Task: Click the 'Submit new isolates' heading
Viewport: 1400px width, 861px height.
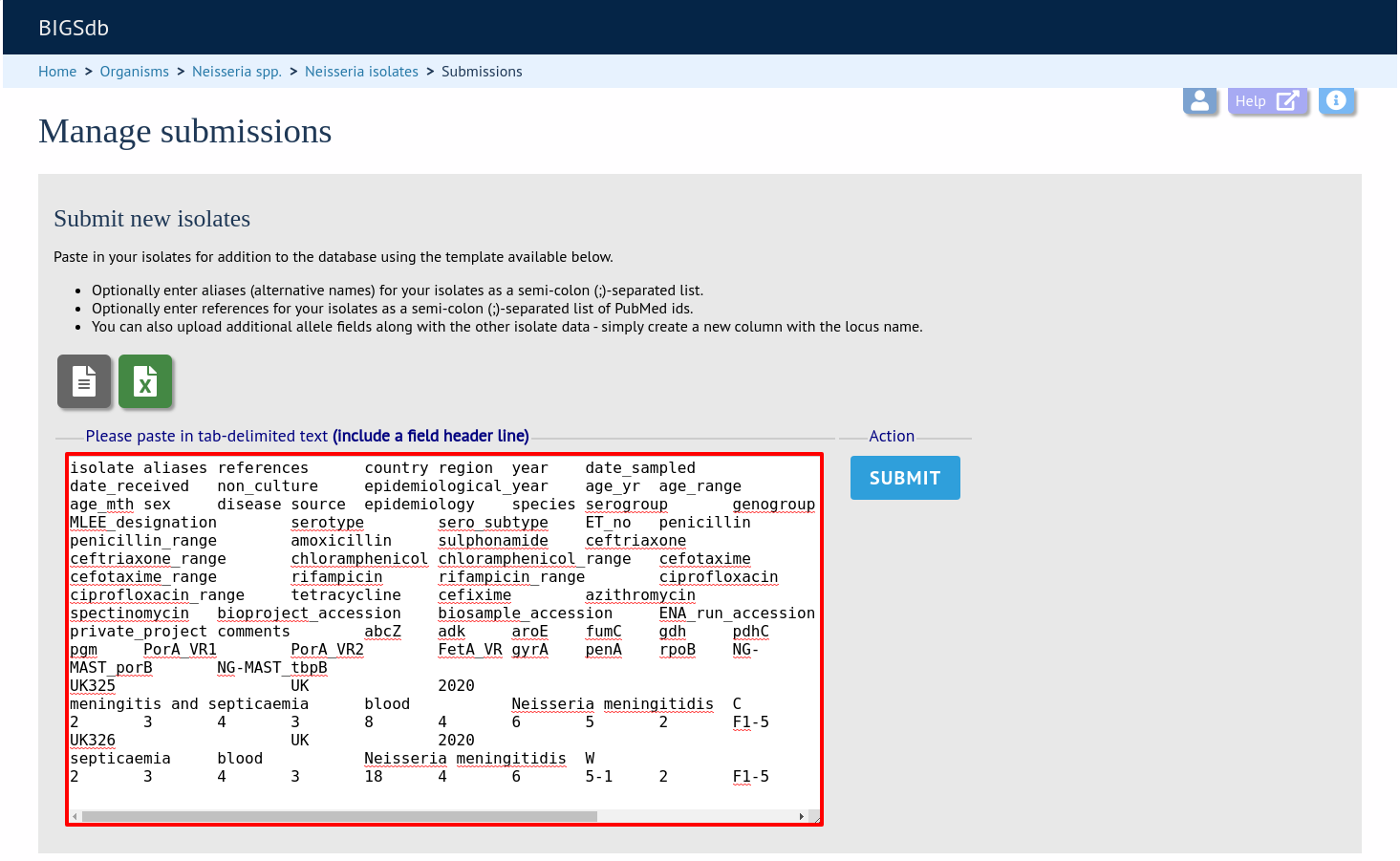Action: [152, 219]
